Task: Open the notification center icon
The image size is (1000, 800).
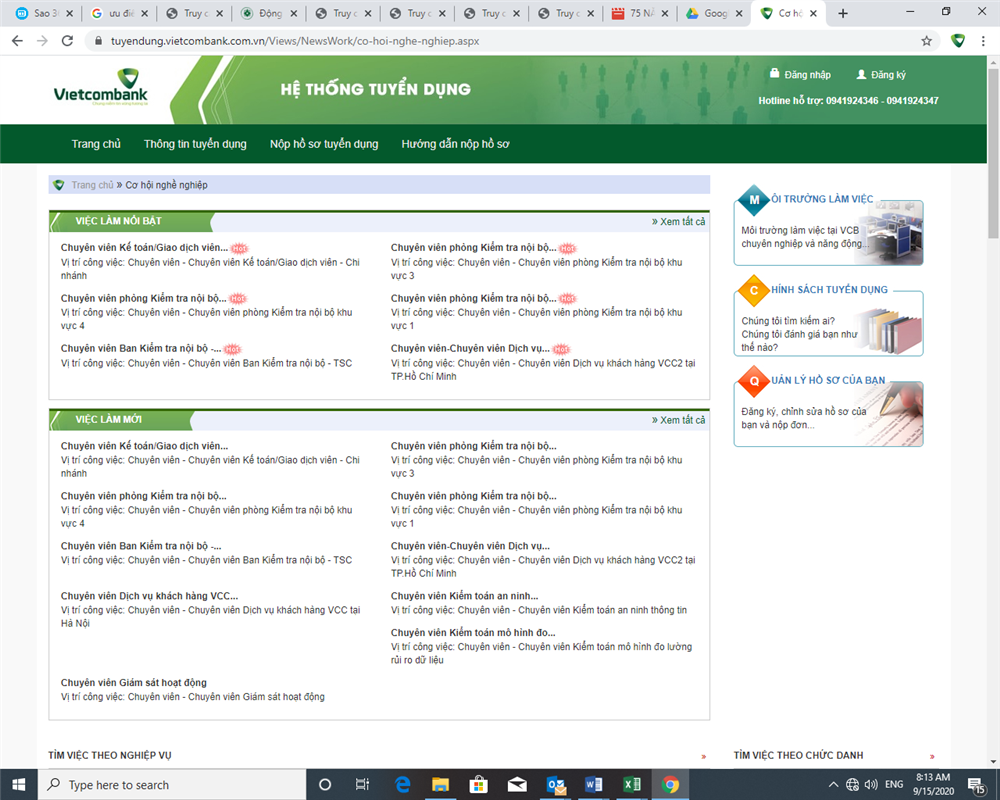Action: [x=977, y=785]
